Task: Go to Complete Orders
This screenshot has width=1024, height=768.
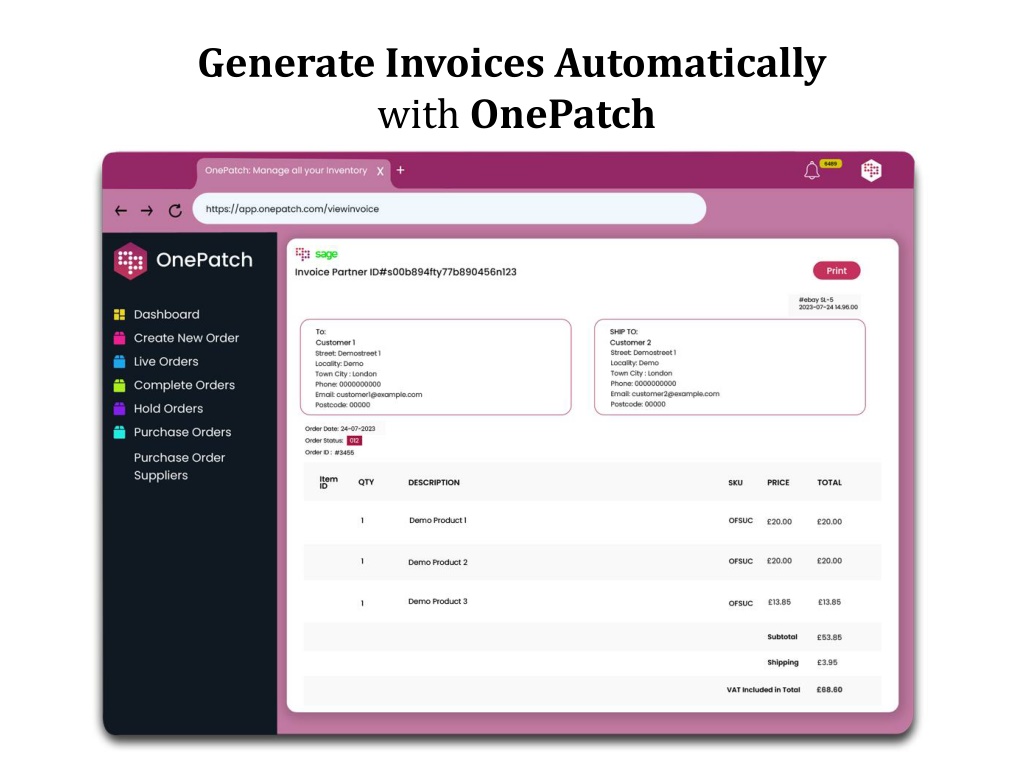Action: (184, 385)
